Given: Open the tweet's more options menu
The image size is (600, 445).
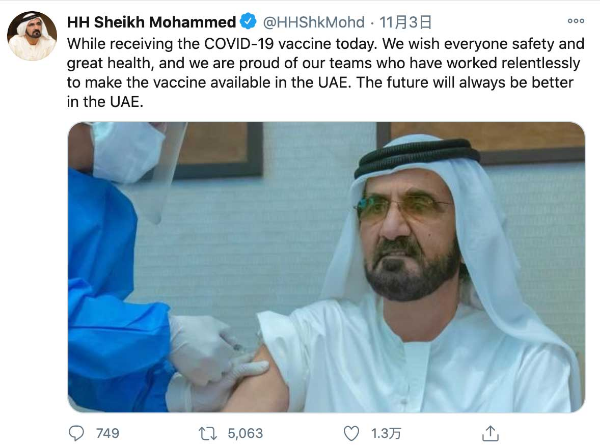Looking at the screenshot, I should tap(575, 22).
